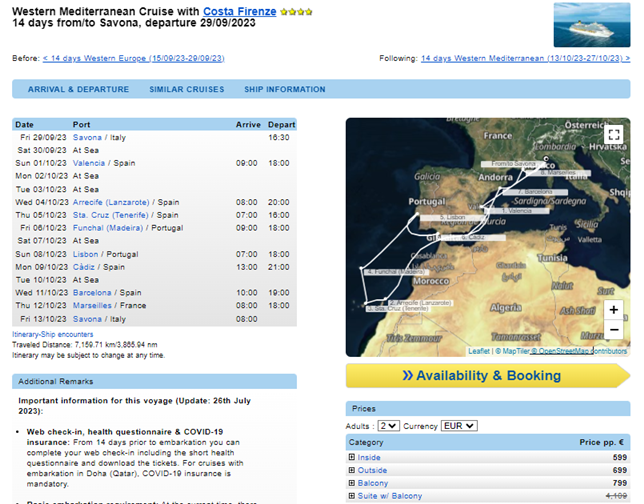The image size is (644, 504).
Task: Open the Costa Firenze ship link
Action: click(x=239, y=12)
